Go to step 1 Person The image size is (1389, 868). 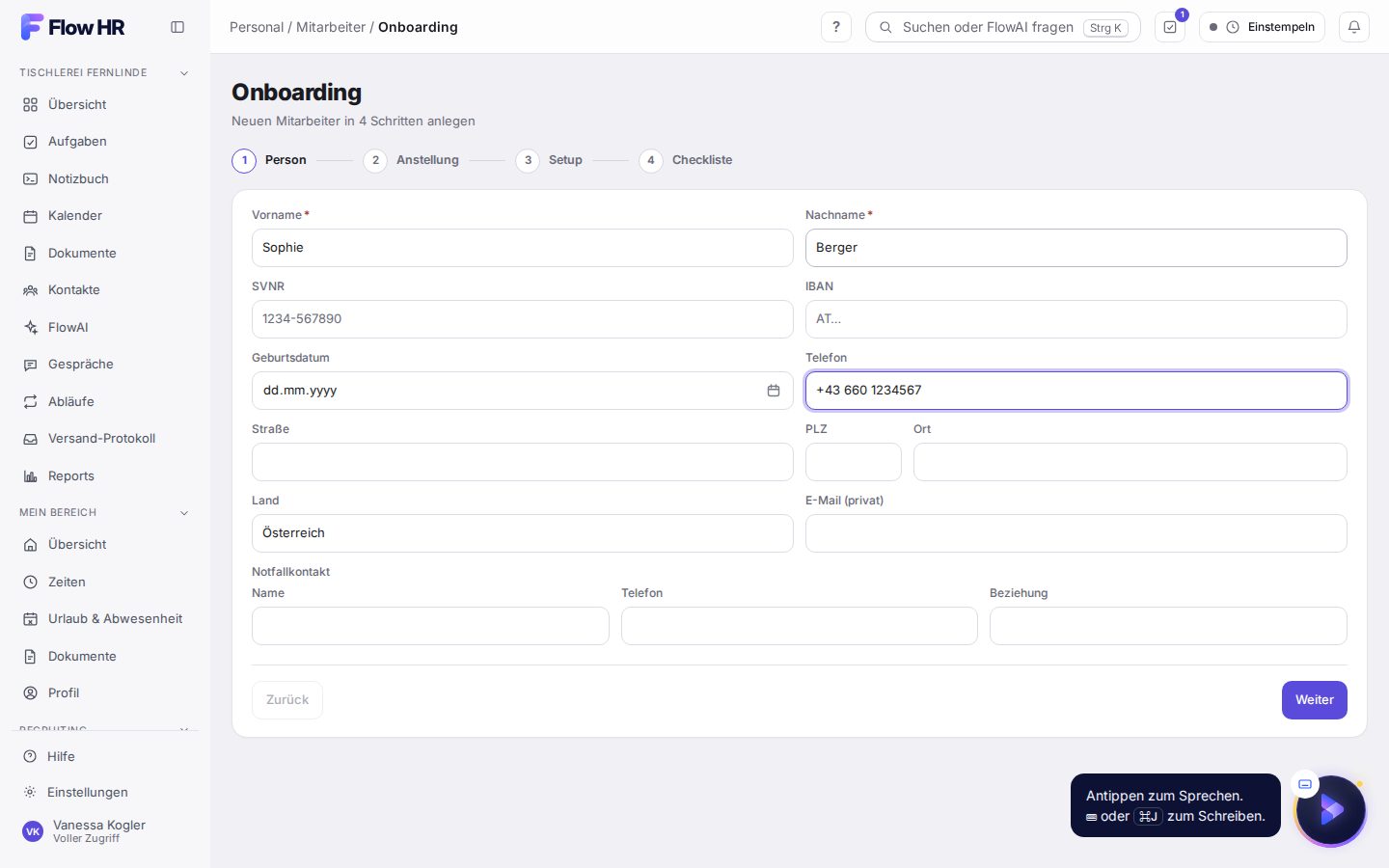pos(269,160)
